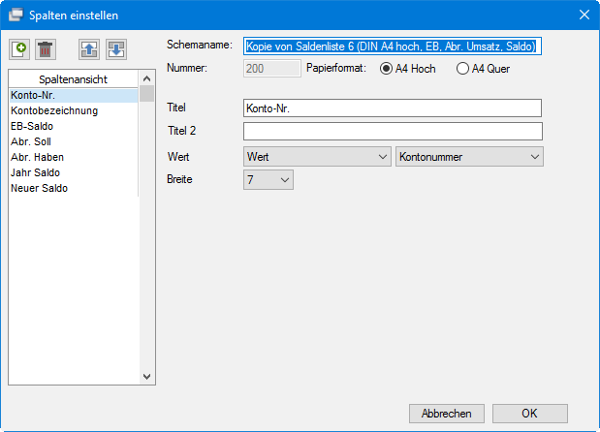Delete the selected column using the trash icon
This screenshot has width=600, height=432.
pos(46,50)
